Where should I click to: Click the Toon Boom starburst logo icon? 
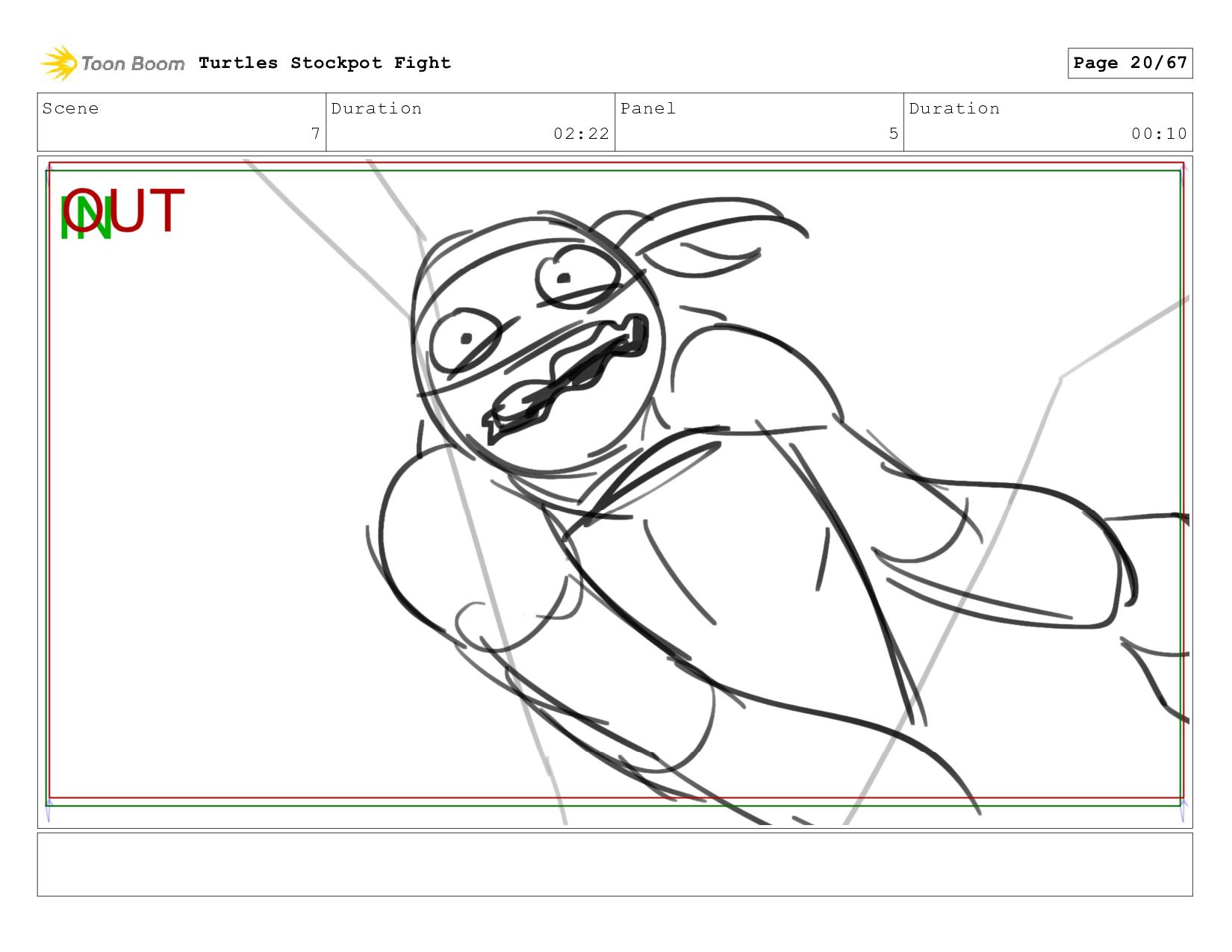pyautogui.click(x=59, y=63)
